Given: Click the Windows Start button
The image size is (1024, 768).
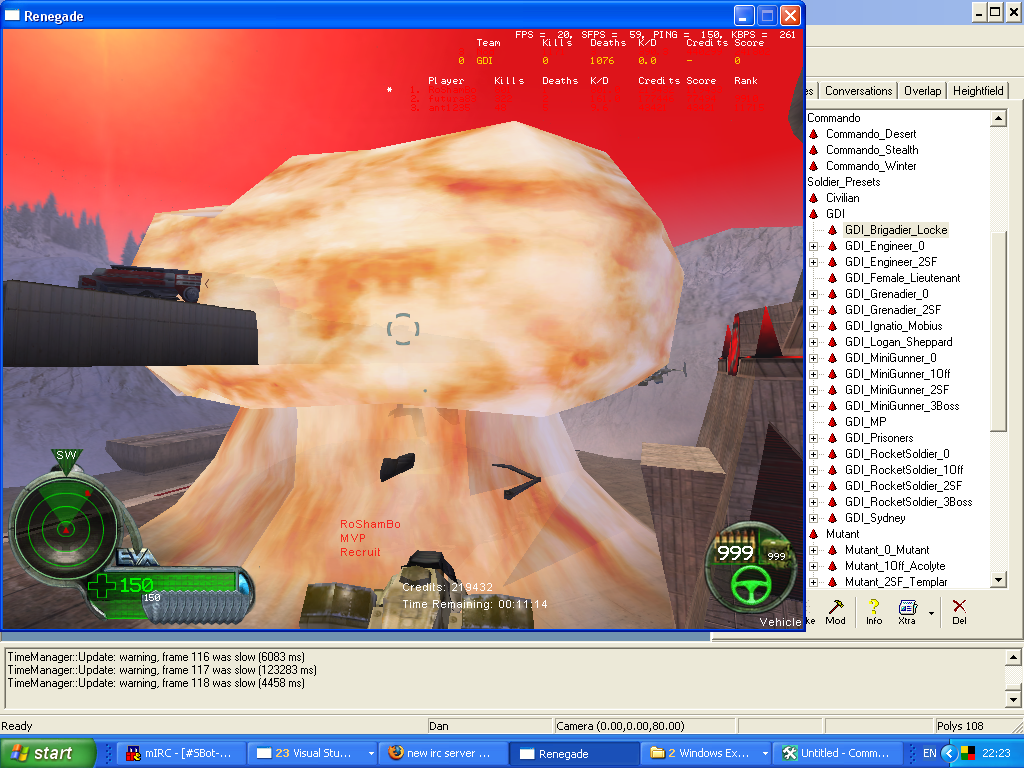Looking at the screenshot, I should coord(48,753).
